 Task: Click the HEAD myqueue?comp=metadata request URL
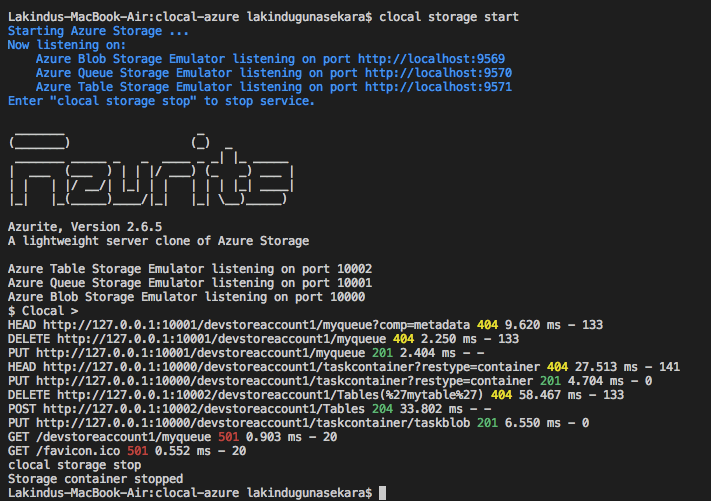(x=257, y=326)
